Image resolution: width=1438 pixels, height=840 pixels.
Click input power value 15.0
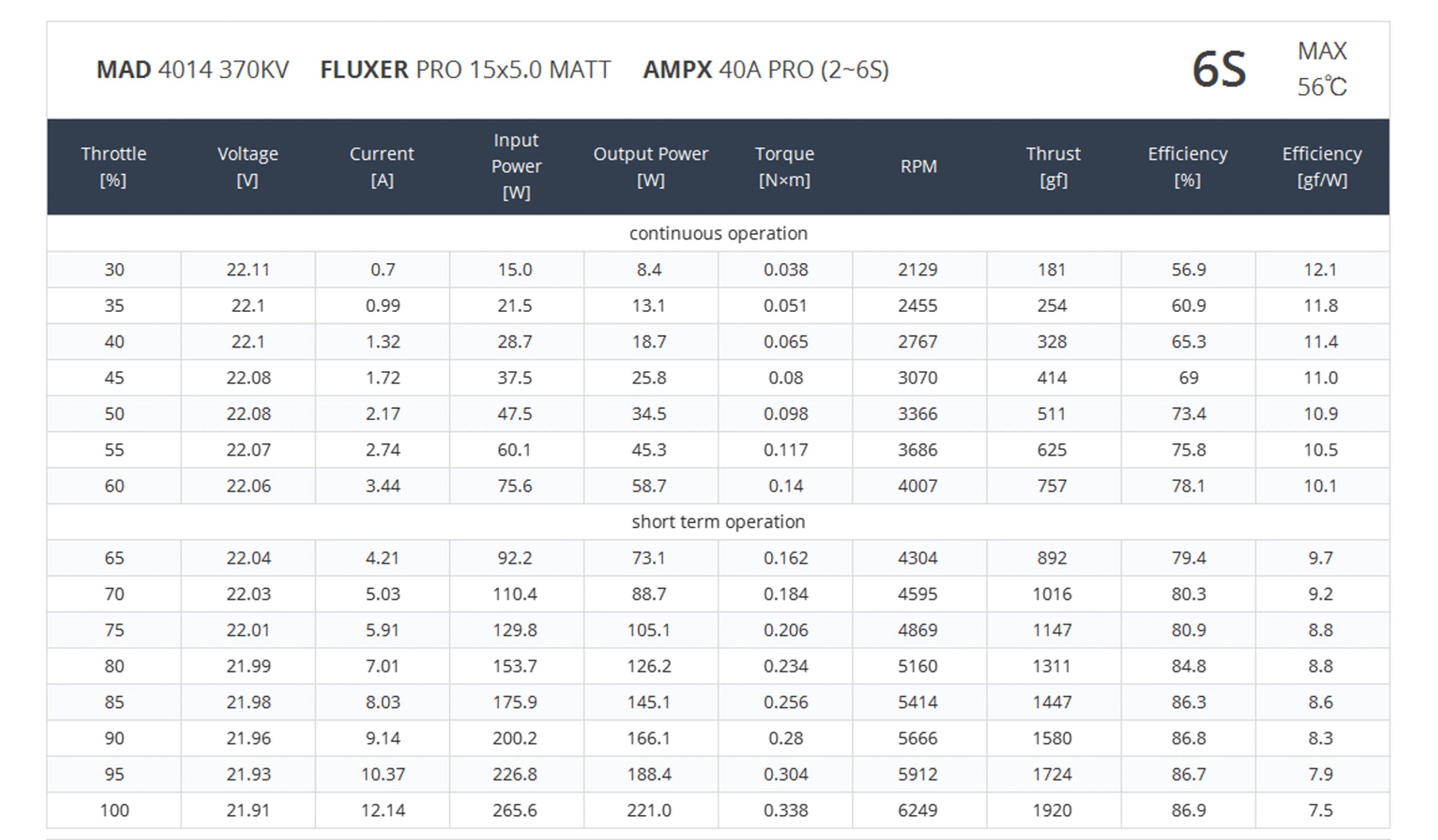tap(515, 270)
